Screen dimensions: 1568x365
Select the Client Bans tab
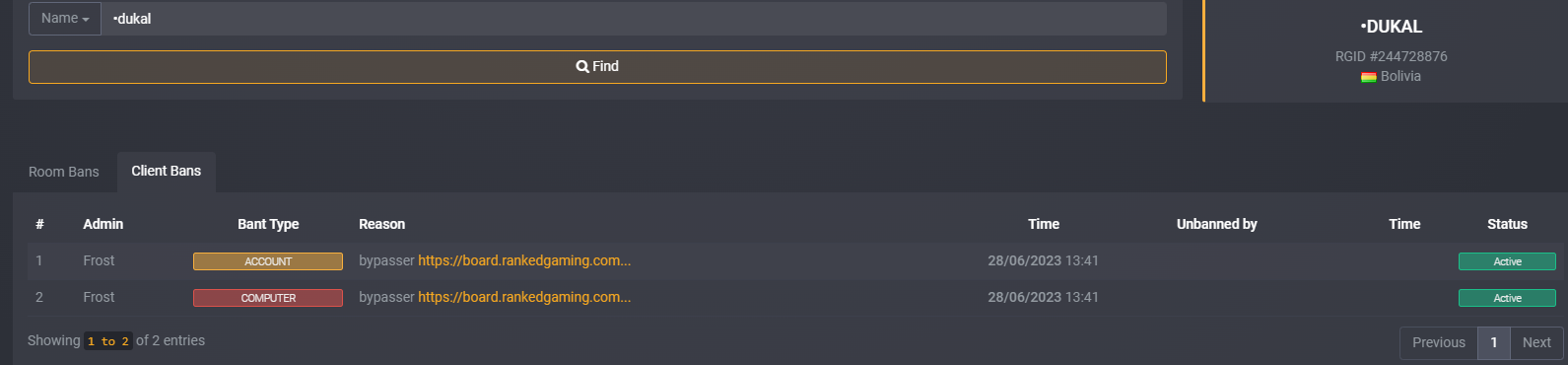pyautogui.click(x=167, y=172)
